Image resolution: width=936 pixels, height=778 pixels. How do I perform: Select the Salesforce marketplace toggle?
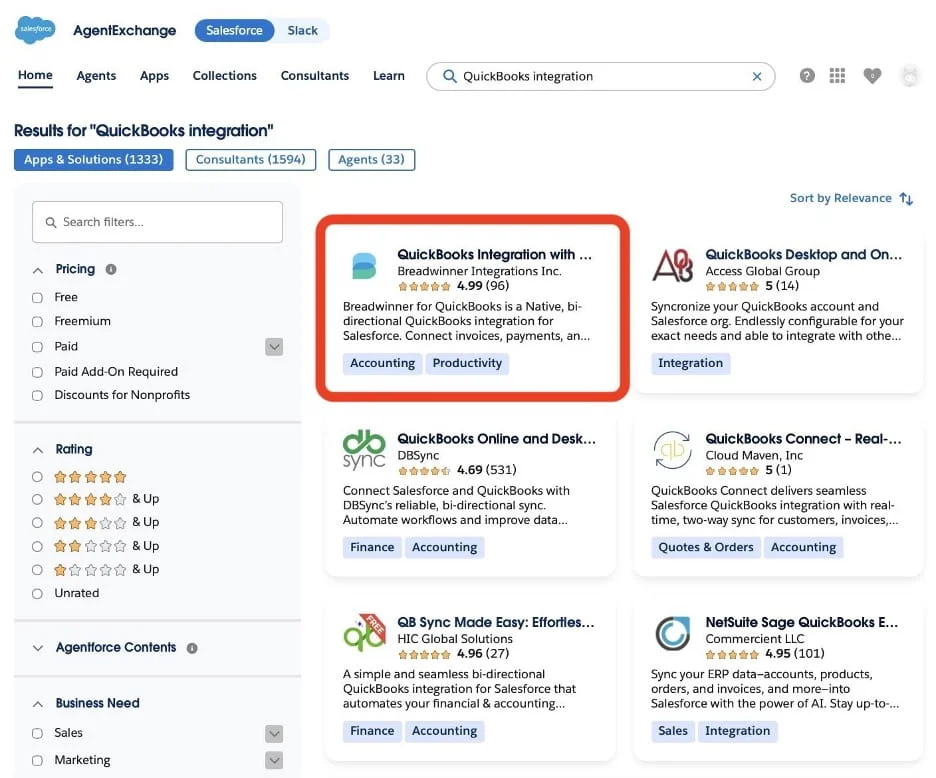click(234, 30)
